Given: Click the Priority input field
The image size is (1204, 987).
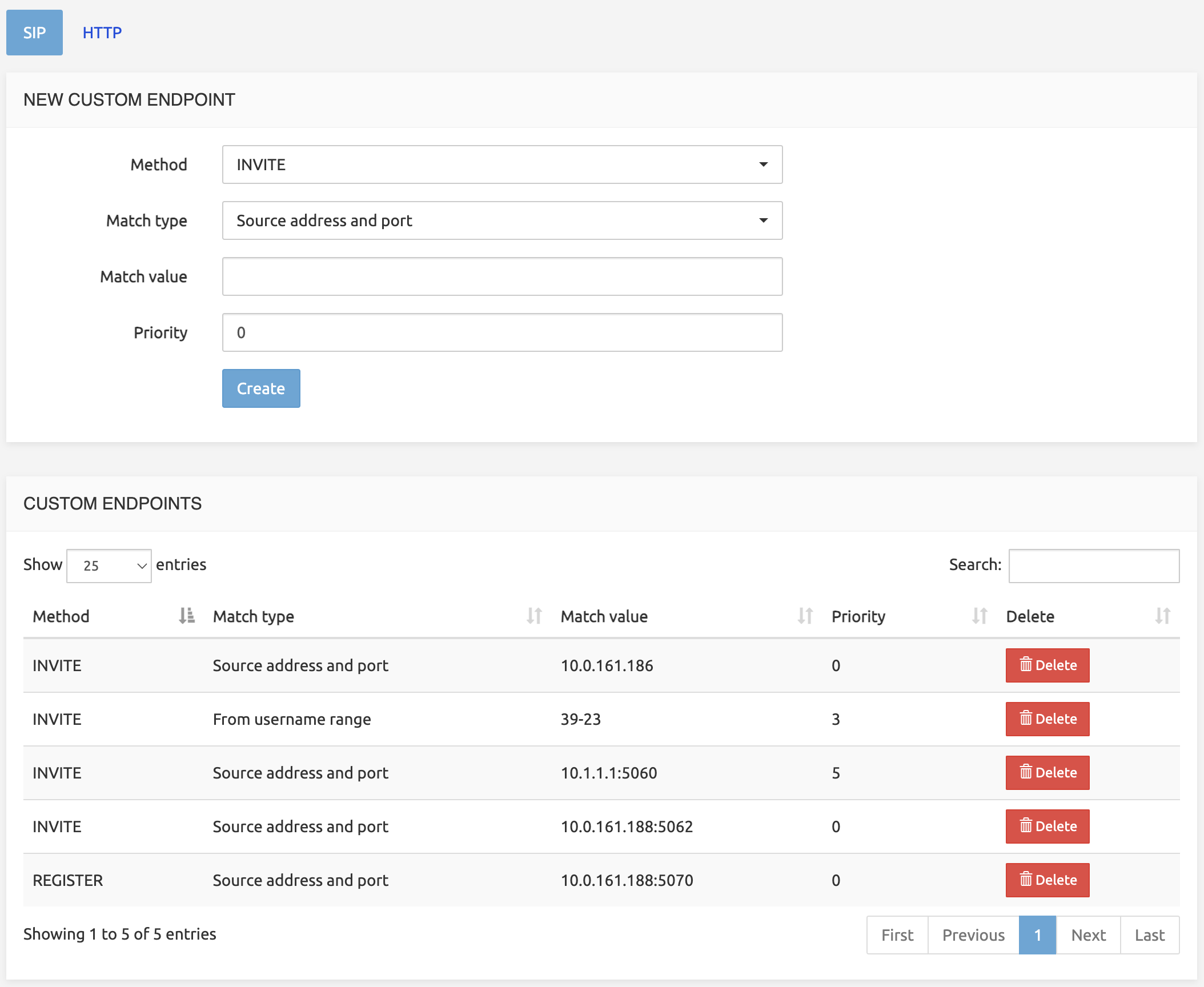Looking at the screenshot, I should pos(502,332).
